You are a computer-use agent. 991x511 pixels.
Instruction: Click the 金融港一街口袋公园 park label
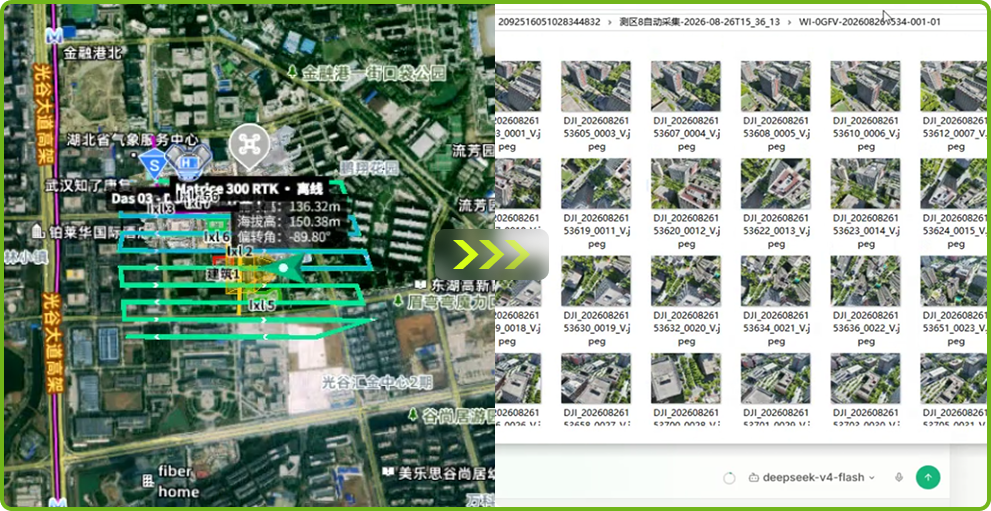374,72
